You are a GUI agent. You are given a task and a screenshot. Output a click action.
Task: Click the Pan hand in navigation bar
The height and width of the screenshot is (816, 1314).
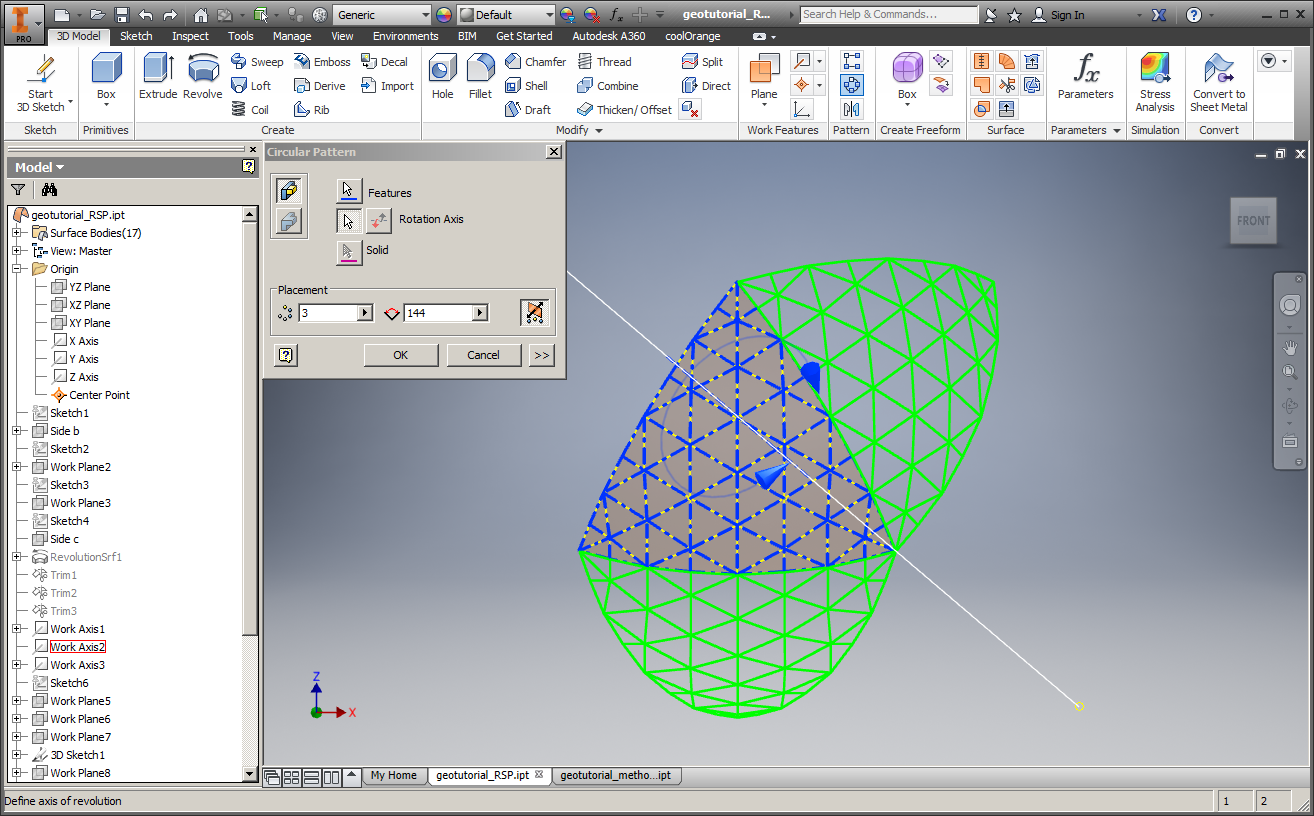coord(1290,347)
